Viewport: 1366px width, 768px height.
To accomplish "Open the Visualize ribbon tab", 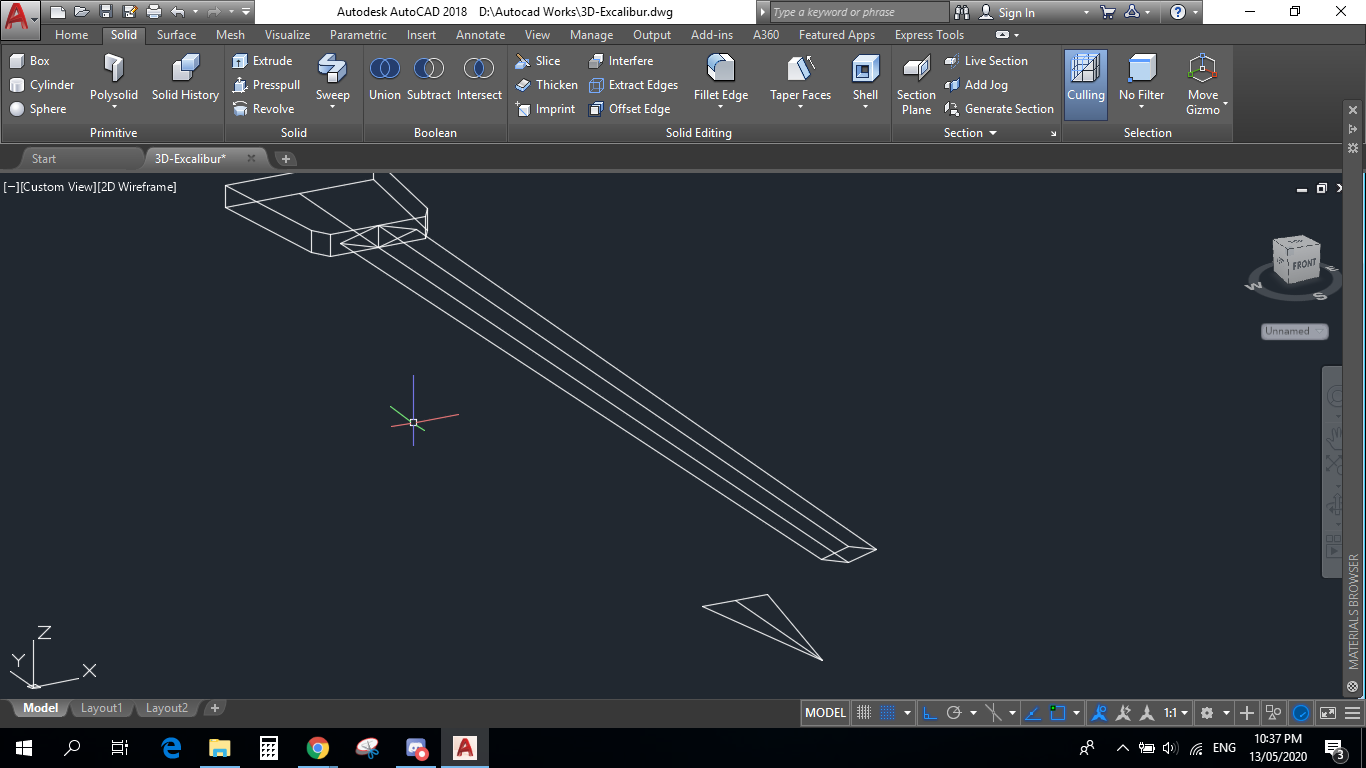I will (x=287, y=35).
